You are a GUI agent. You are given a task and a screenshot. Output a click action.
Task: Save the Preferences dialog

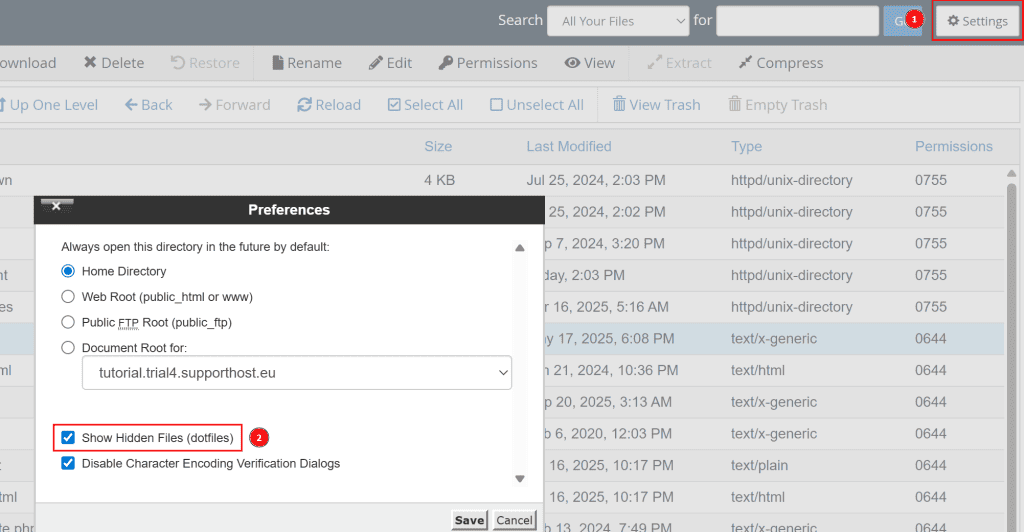click(x=469, y=520)
